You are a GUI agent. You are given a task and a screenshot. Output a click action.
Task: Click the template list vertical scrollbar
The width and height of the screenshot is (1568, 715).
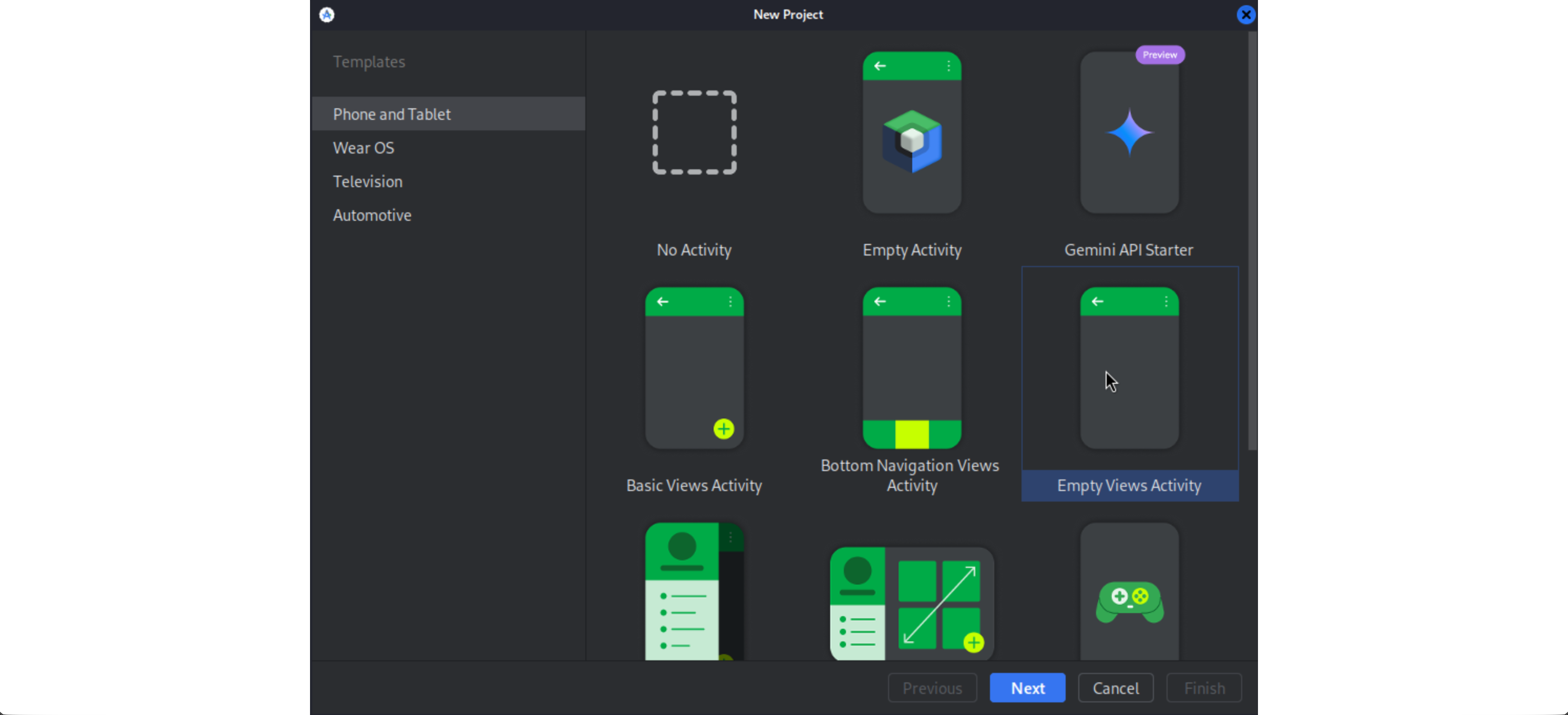pos(1252,241)
